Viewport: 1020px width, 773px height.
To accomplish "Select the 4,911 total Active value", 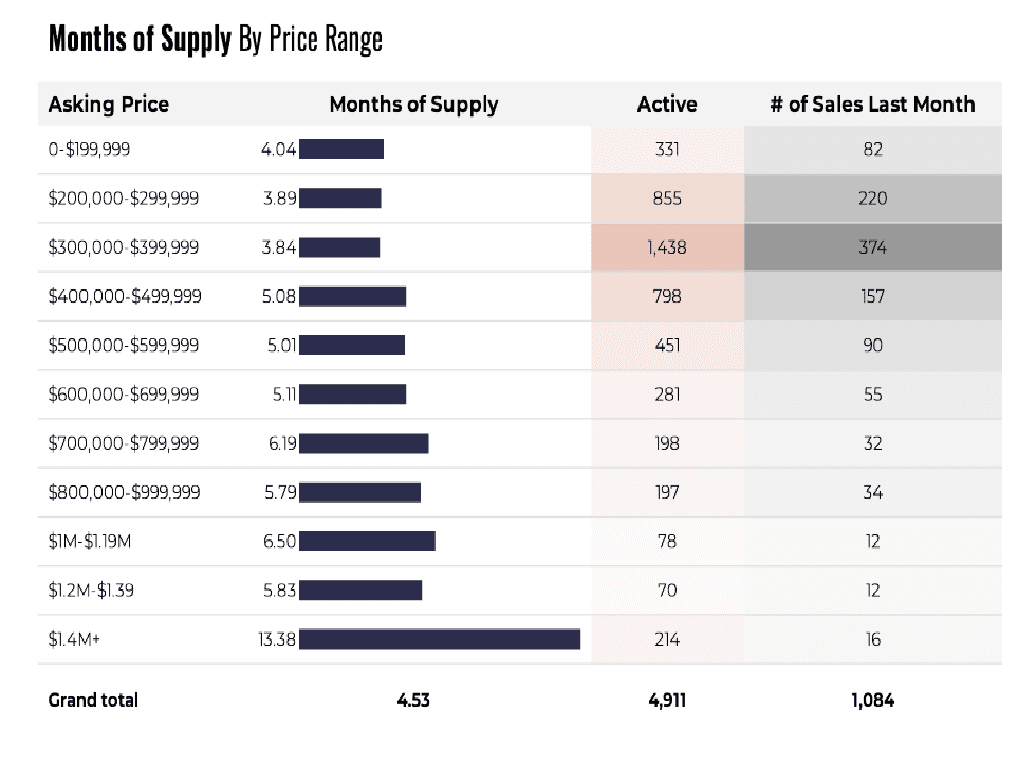I will pyautogui.click(x=667, y=700).
